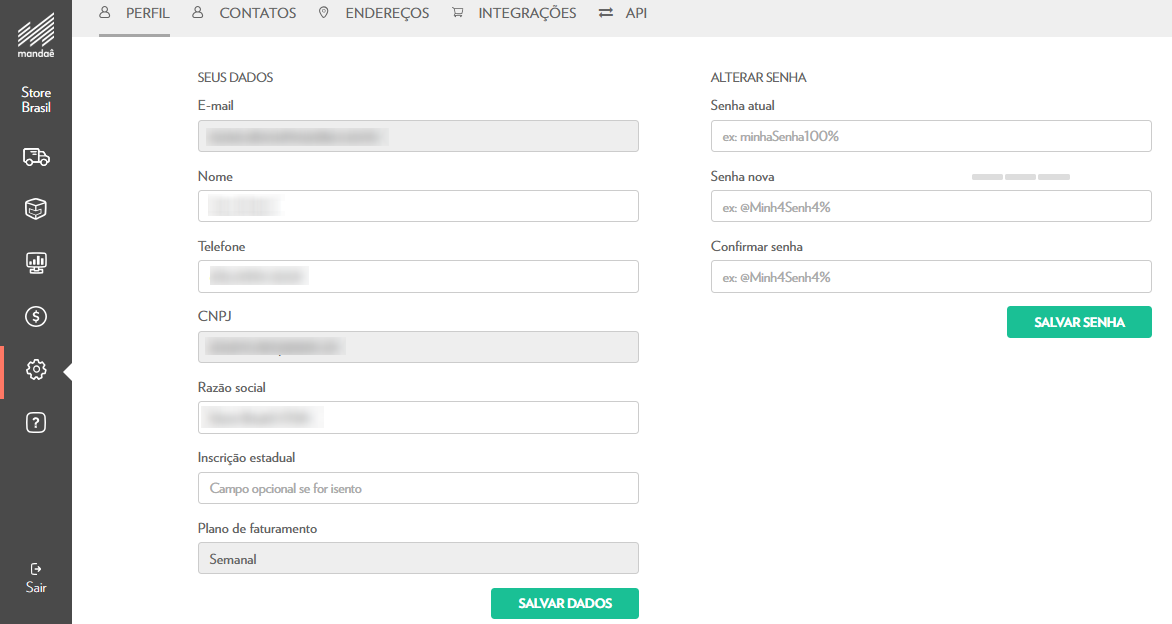Click the Salvar Senha button
The image size is (1172, 624).
[x=1079, y=322]
